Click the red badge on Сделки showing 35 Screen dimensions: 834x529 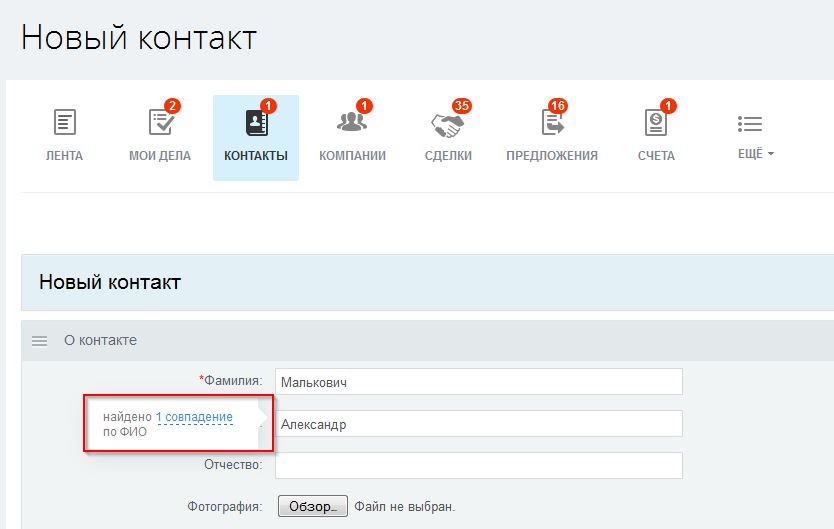coord(462,106)
